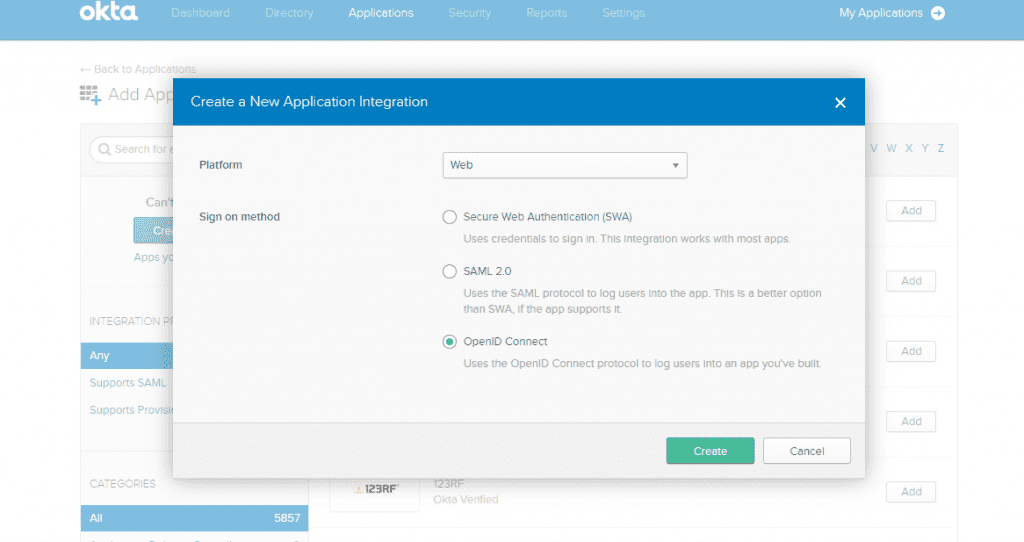Jump to letter Y apps
1024x542 pixels.
click(925, 148)
